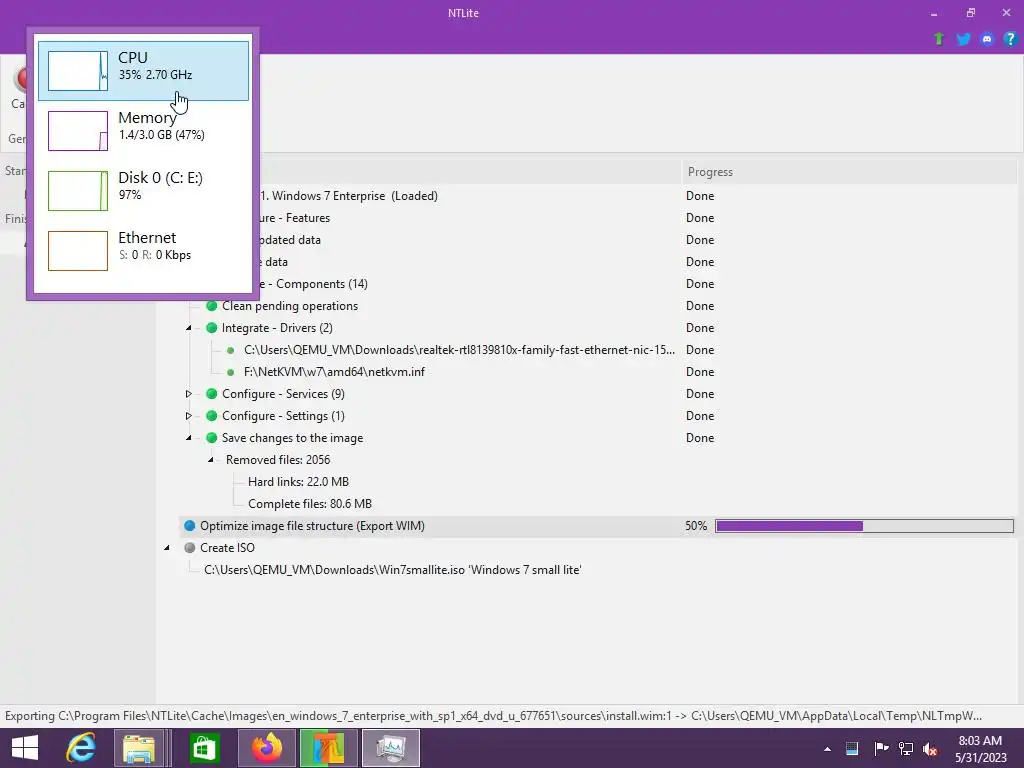Click the bullet beside the netkvm.inf path
1024x768 pixels.
click(231, 372)
